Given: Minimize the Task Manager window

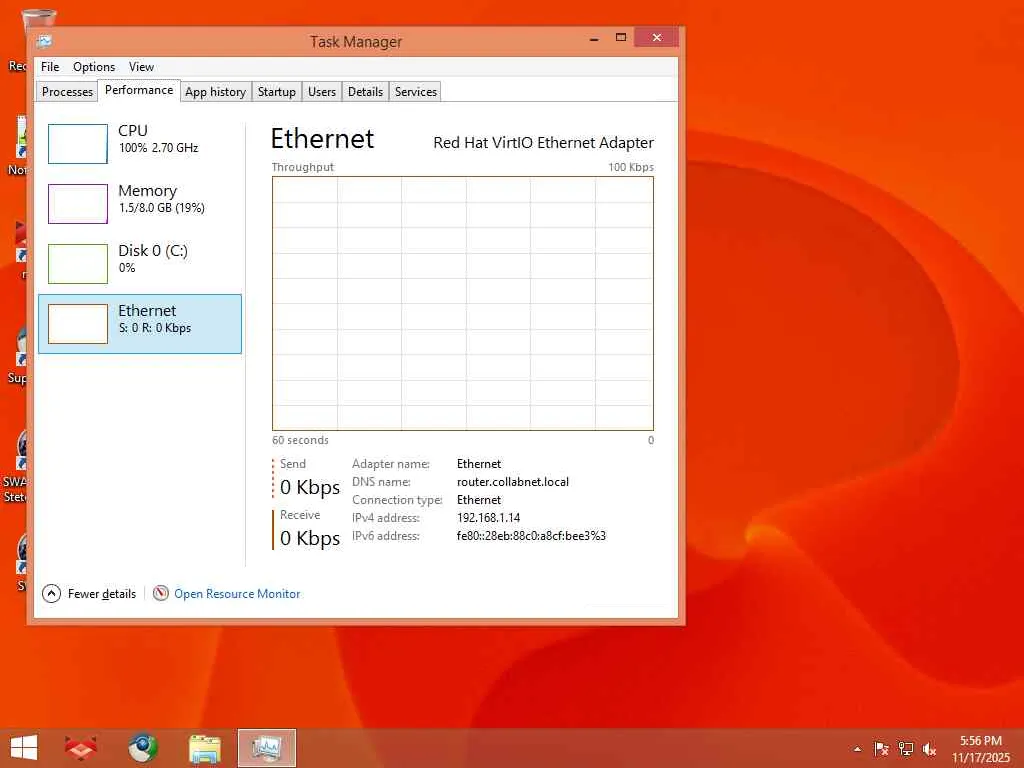Looking at the screenshot, I should point(594,39).
